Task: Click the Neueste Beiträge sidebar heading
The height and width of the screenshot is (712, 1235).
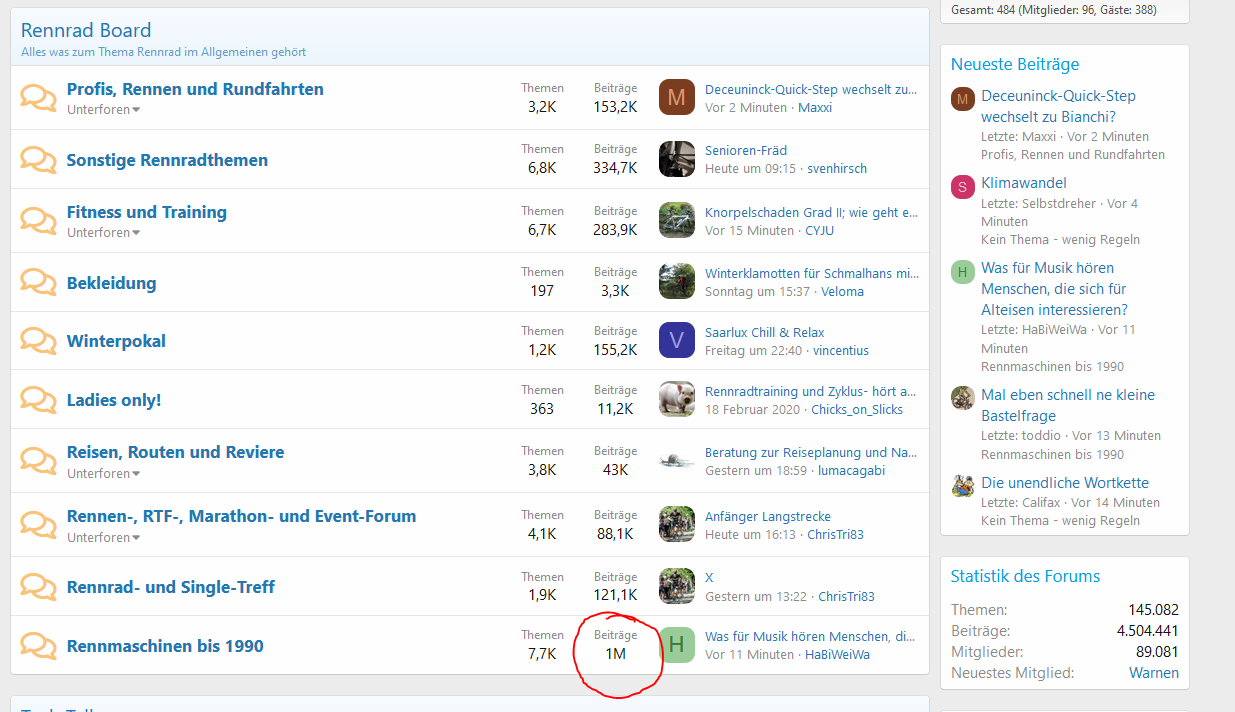Action: [x=1014, y=64]
